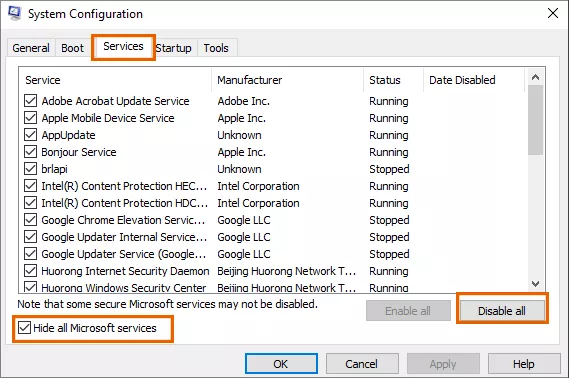Switch to the Boot tab
Viewport: 569px width, 378px height.
coord(72,48)
